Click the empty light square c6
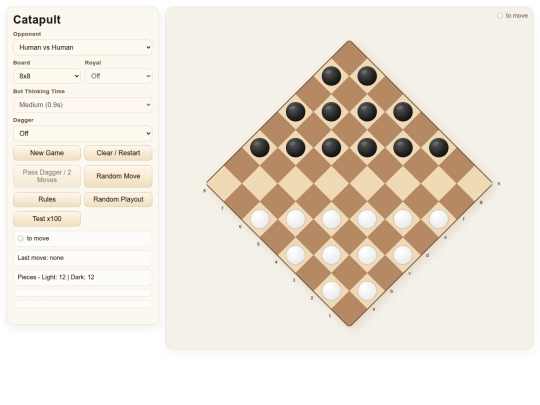The image size is (540, 405). 295,183
